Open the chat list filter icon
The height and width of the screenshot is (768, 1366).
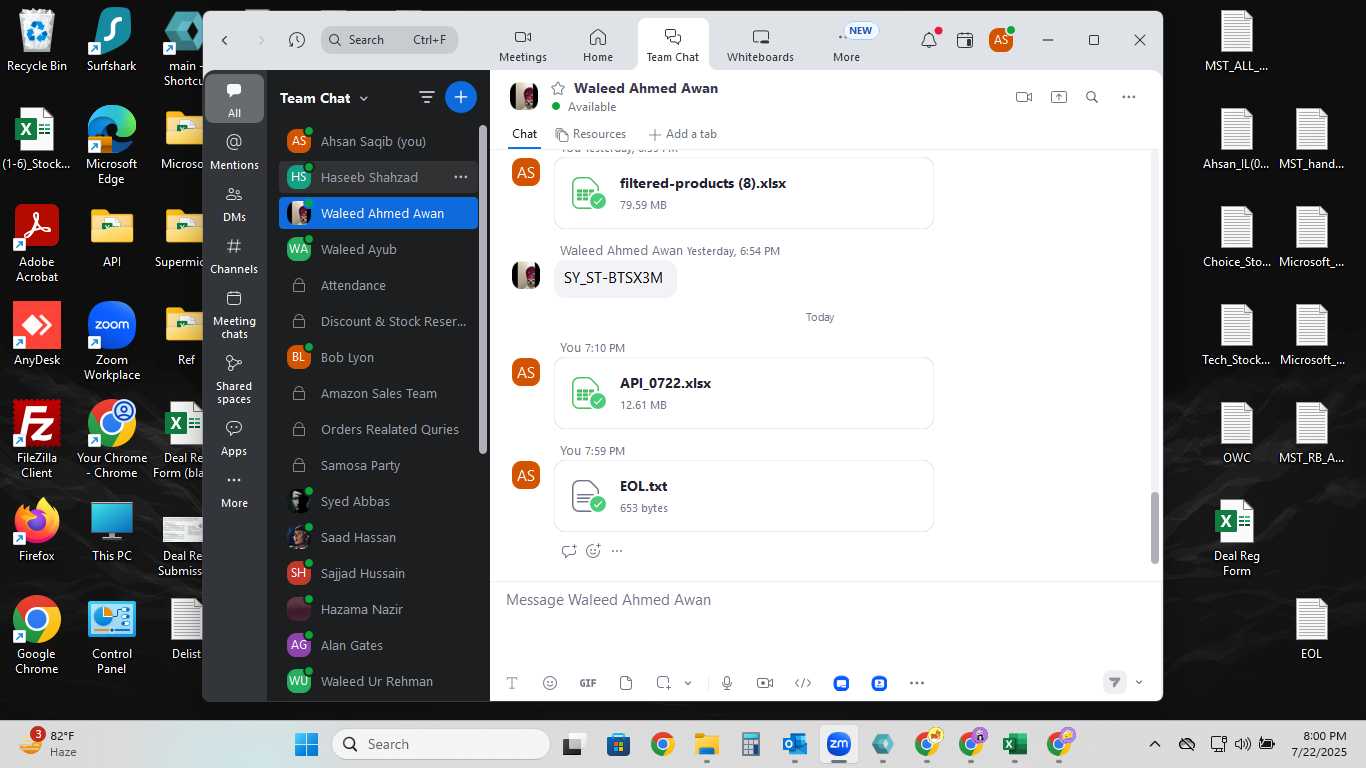click(427, 97)
